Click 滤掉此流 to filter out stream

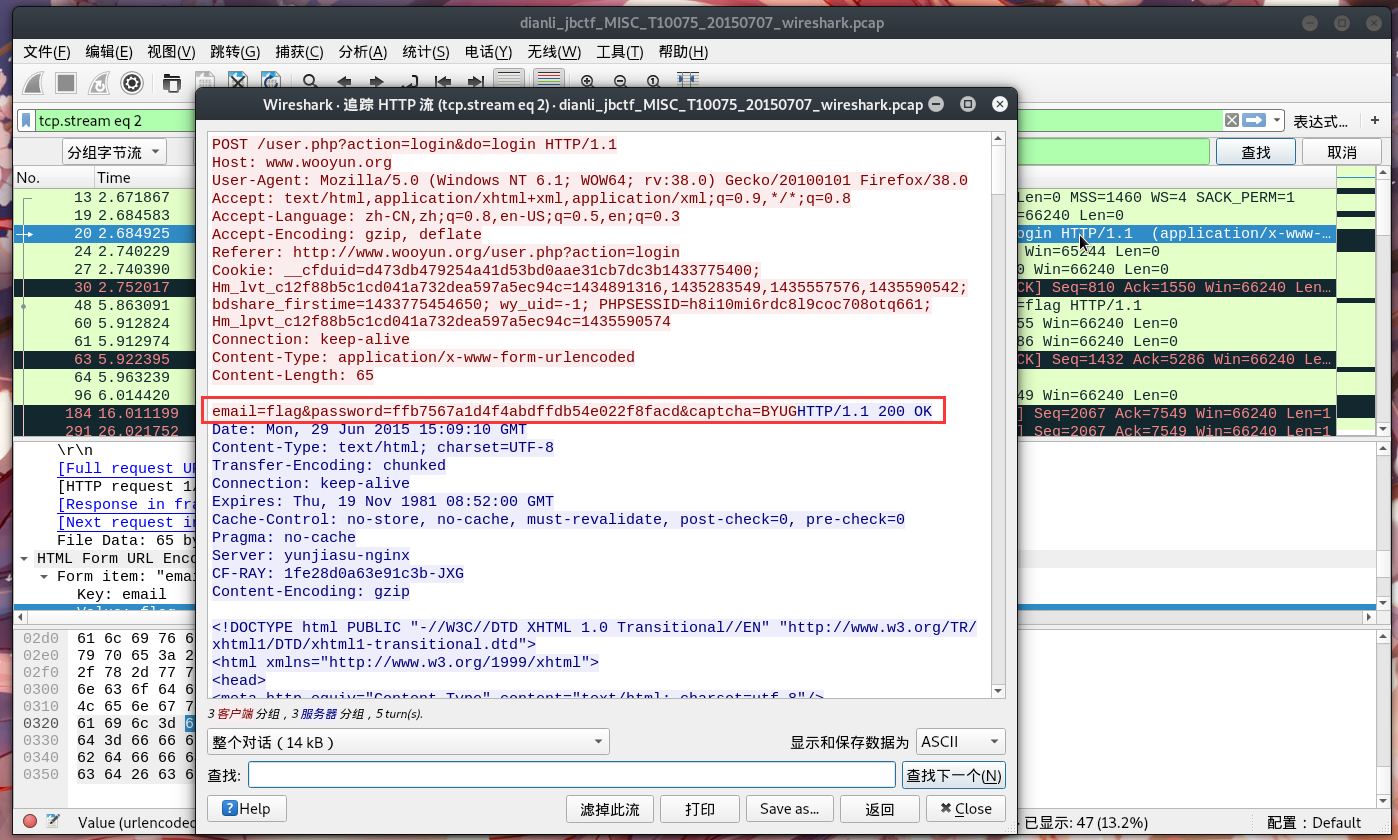pos(610,809)
